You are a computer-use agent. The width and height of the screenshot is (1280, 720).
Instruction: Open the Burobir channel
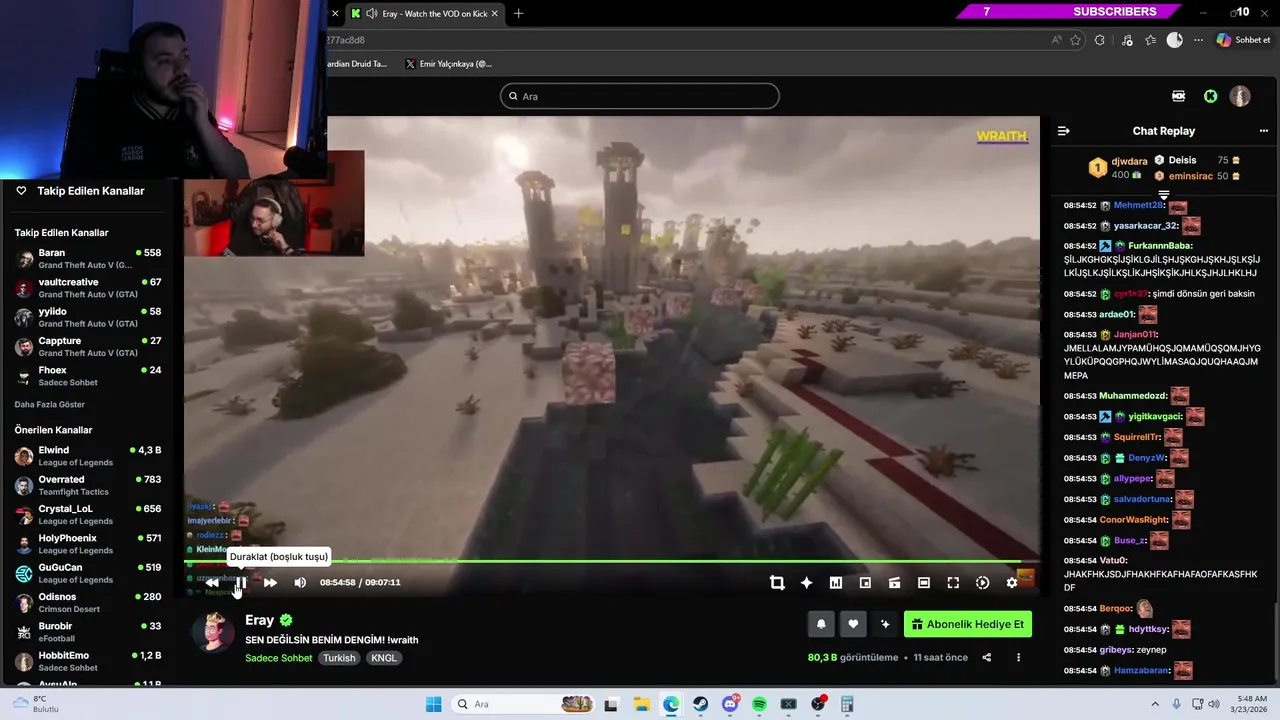point(88,632)
